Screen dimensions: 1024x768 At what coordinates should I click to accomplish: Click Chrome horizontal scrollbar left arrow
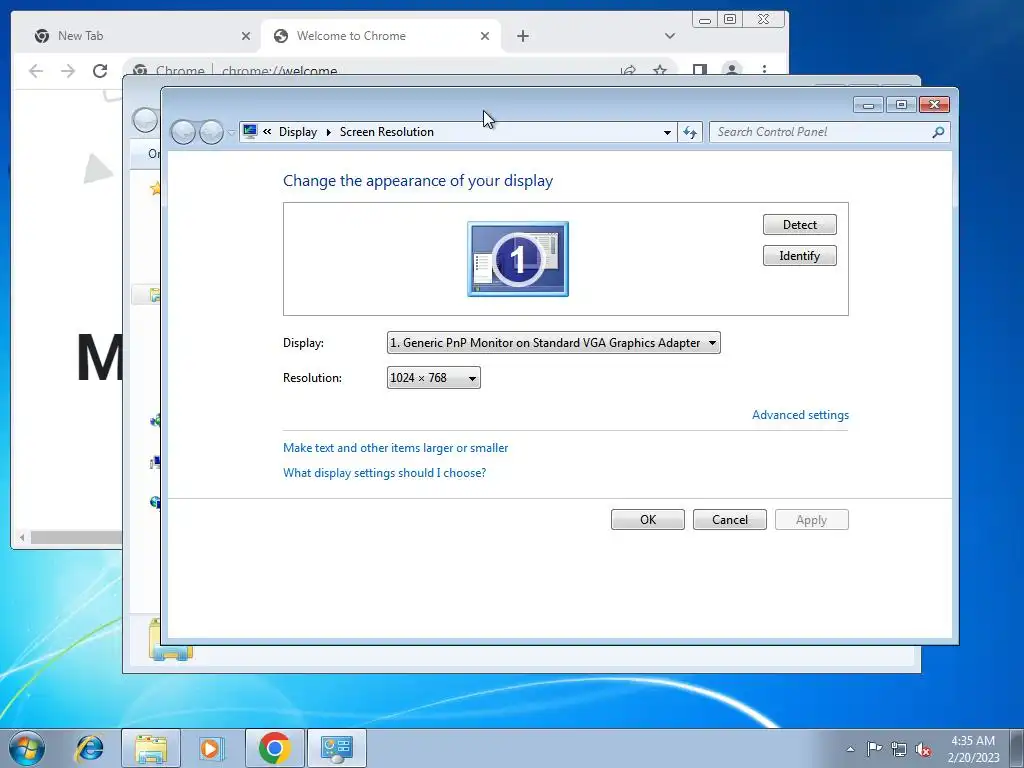tap(22, 537)
